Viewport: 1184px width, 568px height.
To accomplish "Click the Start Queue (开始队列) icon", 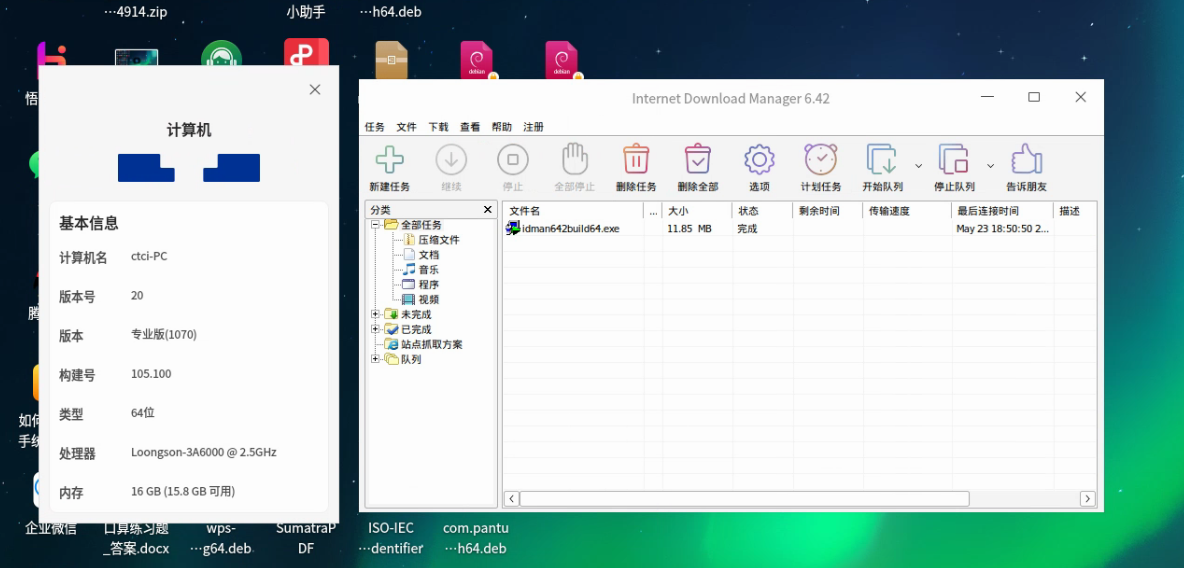I will point(881,160).
